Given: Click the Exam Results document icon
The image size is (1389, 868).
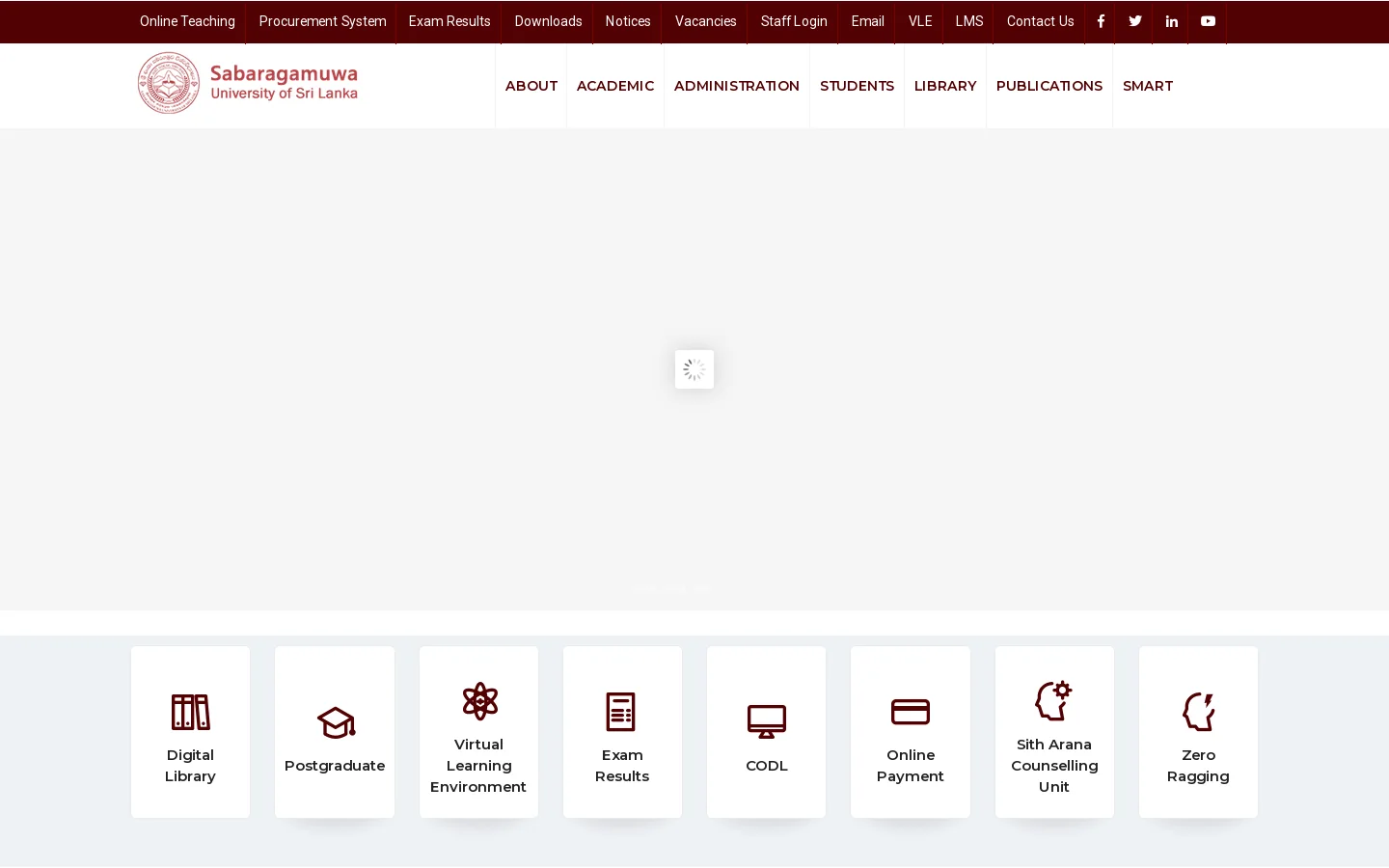Looking at the screenshot, I should [621, 712].
